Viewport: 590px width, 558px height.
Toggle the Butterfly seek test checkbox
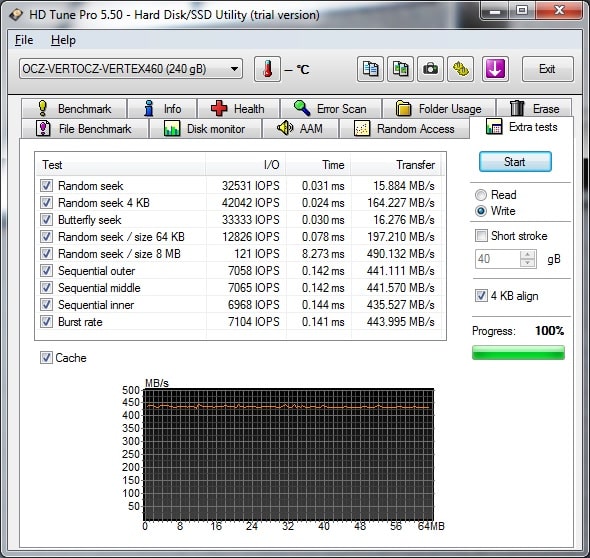tap(46, 219)
